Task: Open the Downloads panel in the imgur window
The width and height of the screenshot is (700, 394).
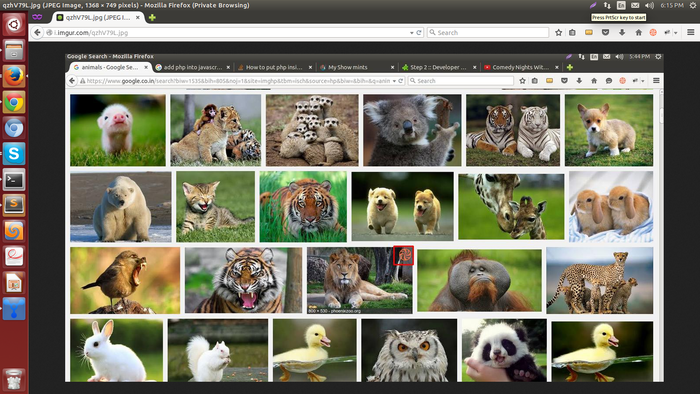Action: pos(622,33)
